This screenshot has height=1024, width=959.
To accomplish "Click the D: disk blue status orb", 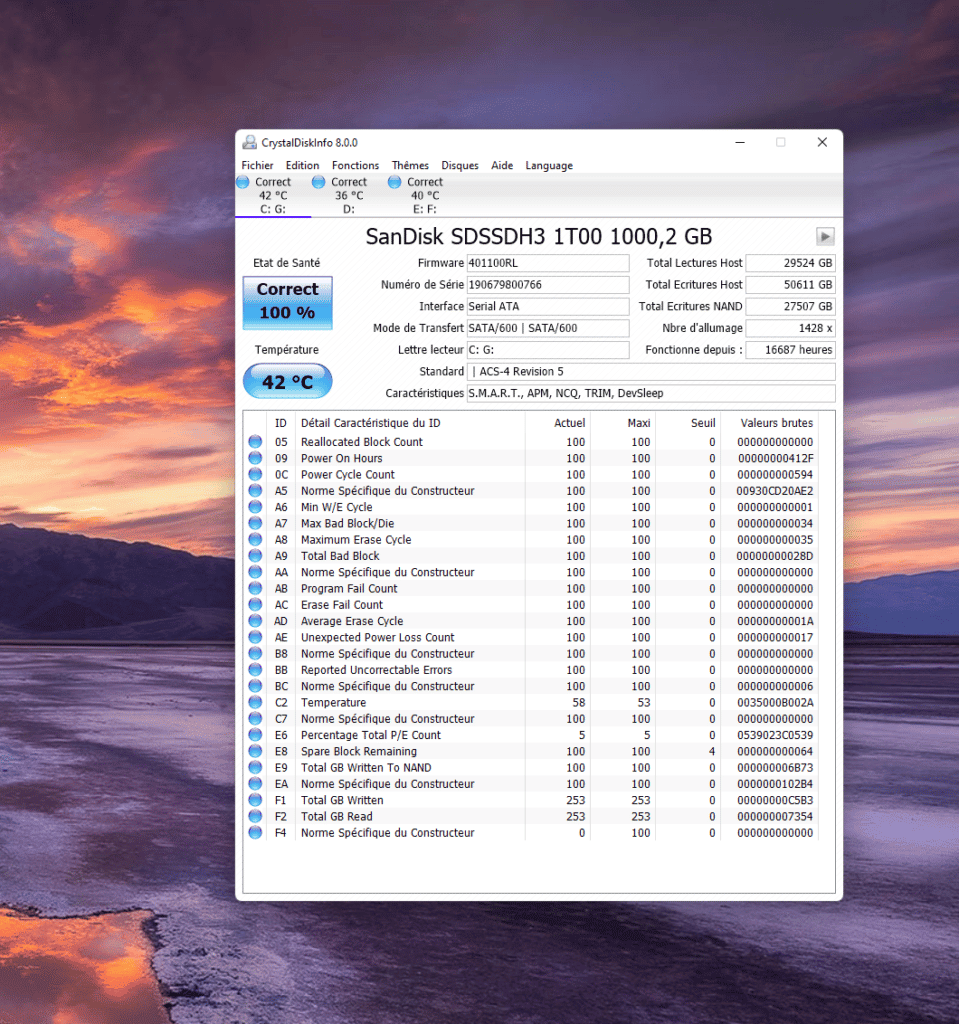I will pos(318,182).
